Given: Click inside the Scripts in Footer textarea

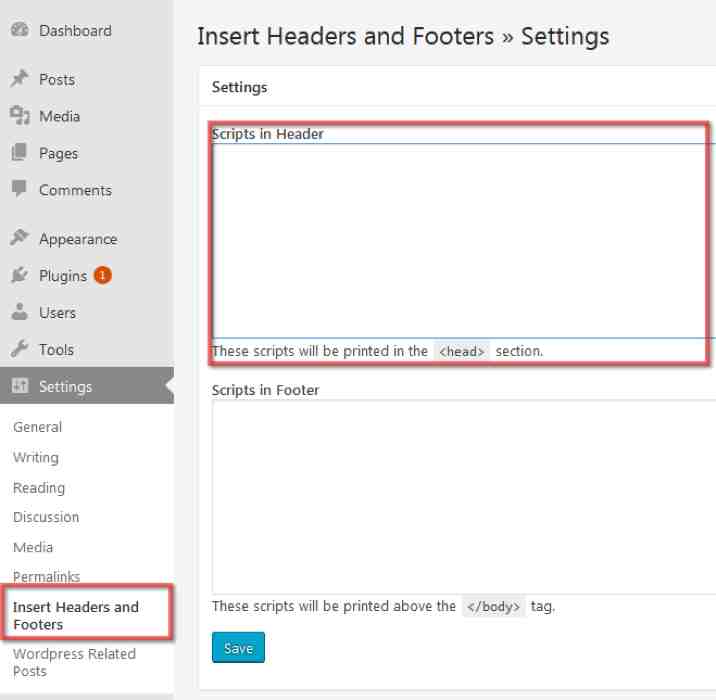Looking at the screenshot, I should (463, 497).
